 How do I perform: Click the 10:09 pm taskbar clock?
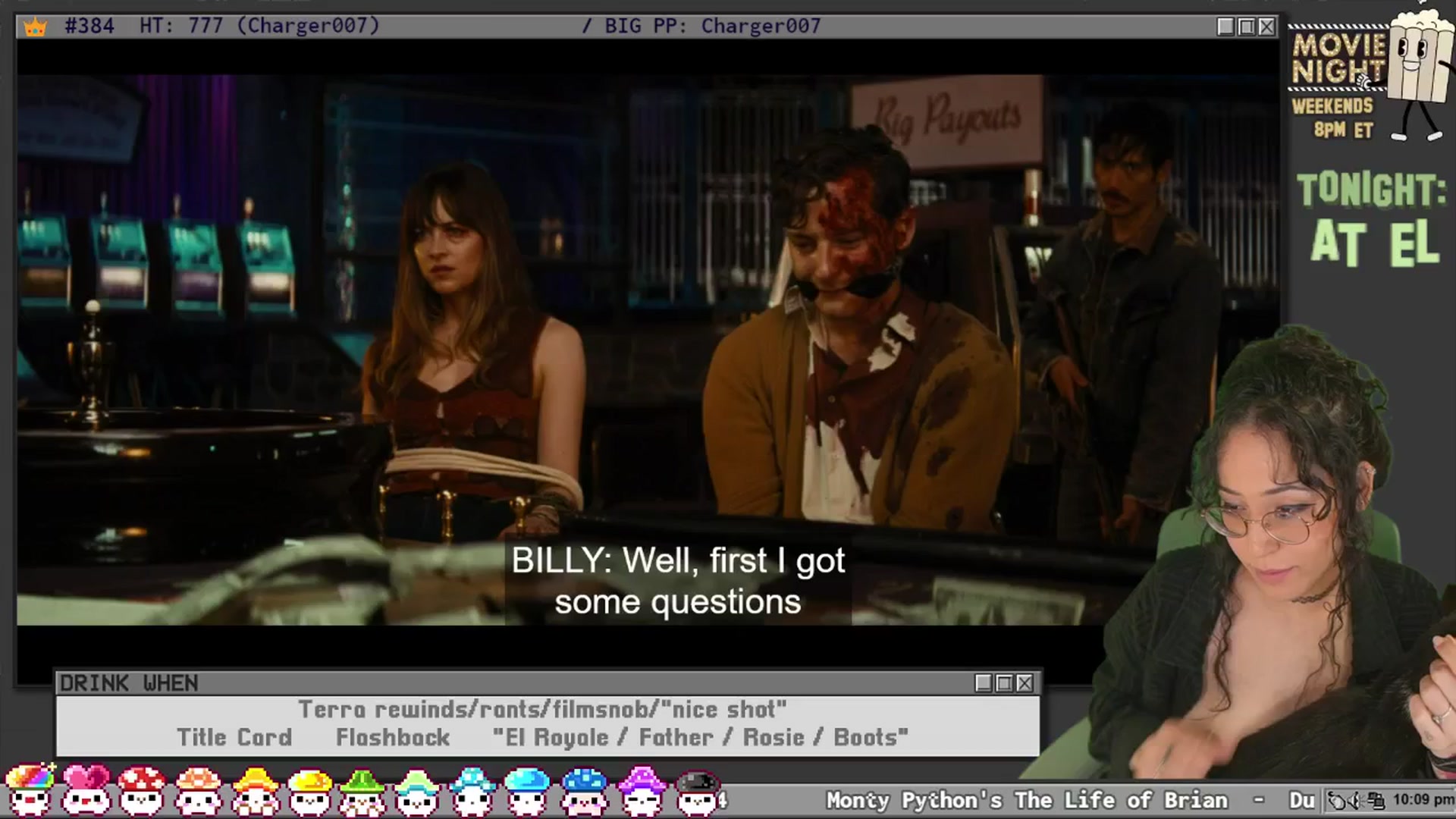click(x=1423, y=800)
